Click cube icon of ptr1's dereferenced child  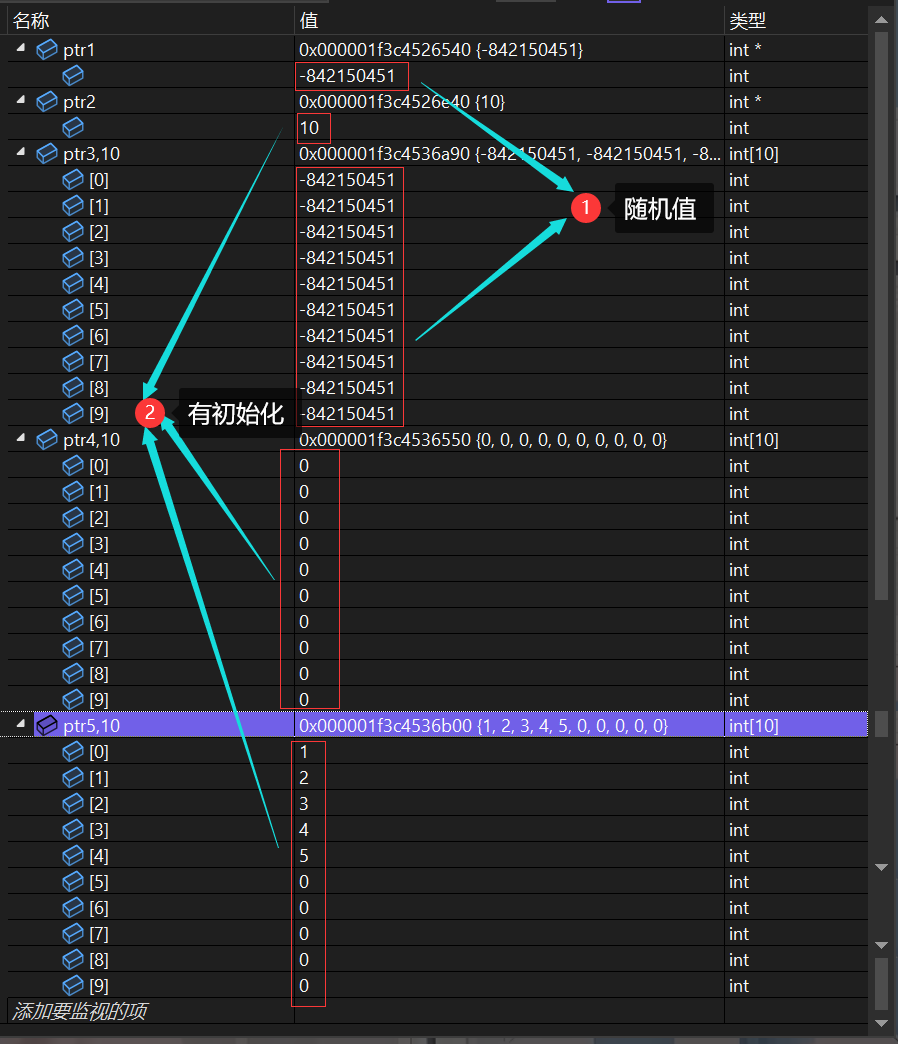pyautogui.click(x=73, y=75)
